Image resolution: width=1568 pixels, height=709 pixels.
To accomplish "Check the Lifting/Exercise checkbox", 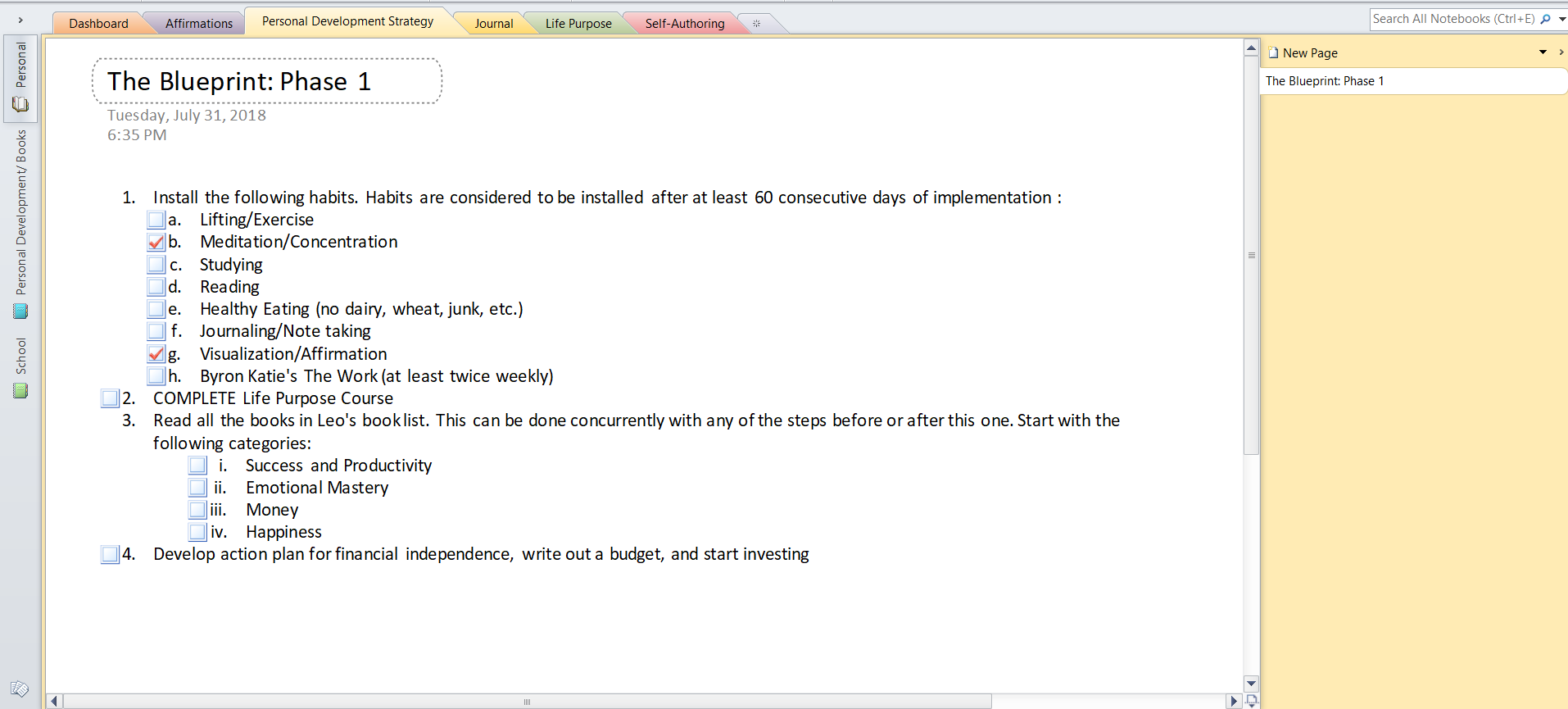I will click(x=156, y=220).
